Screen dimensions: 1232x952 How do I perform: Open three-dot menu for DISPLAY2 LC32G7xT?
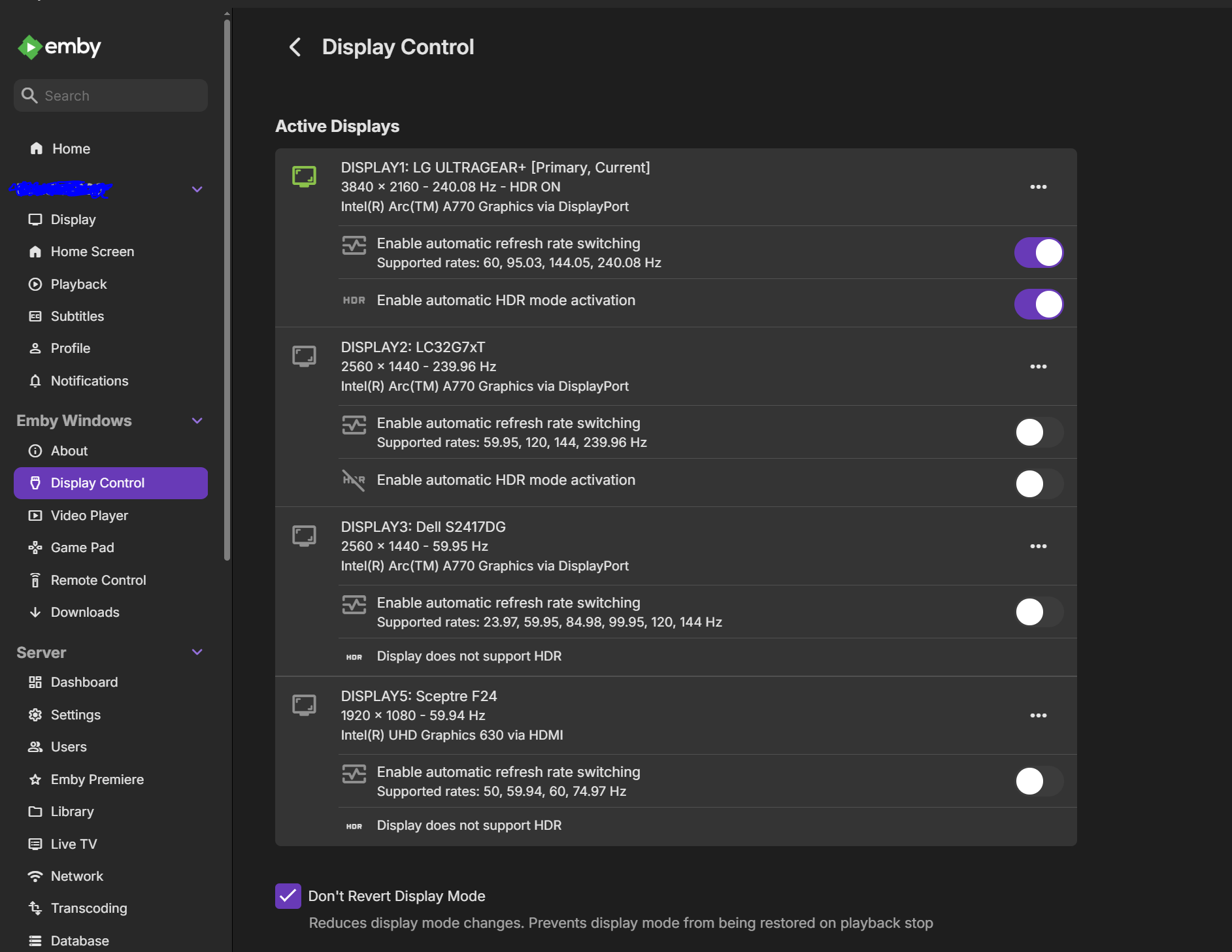pos(1038,367)
